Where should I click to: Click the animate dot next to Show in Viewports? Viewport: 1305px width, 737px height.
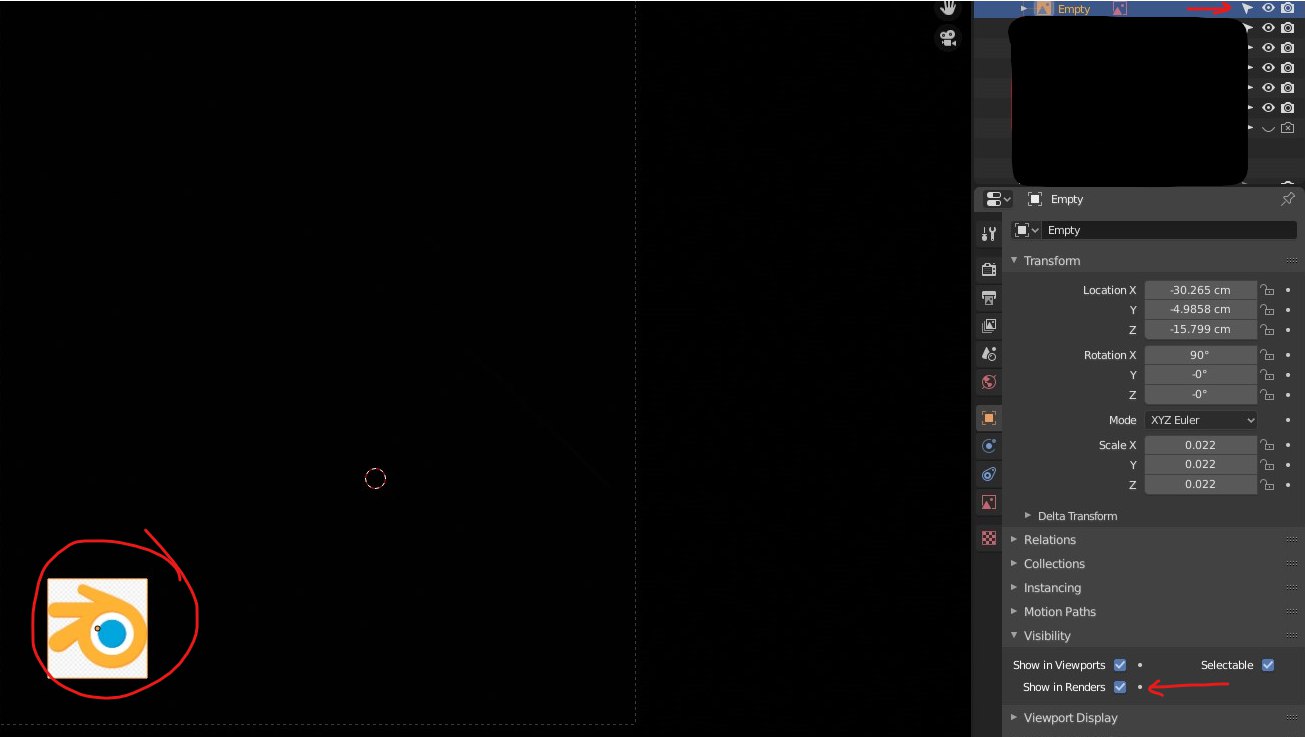pyautogui.click(x=1140, y=665)
